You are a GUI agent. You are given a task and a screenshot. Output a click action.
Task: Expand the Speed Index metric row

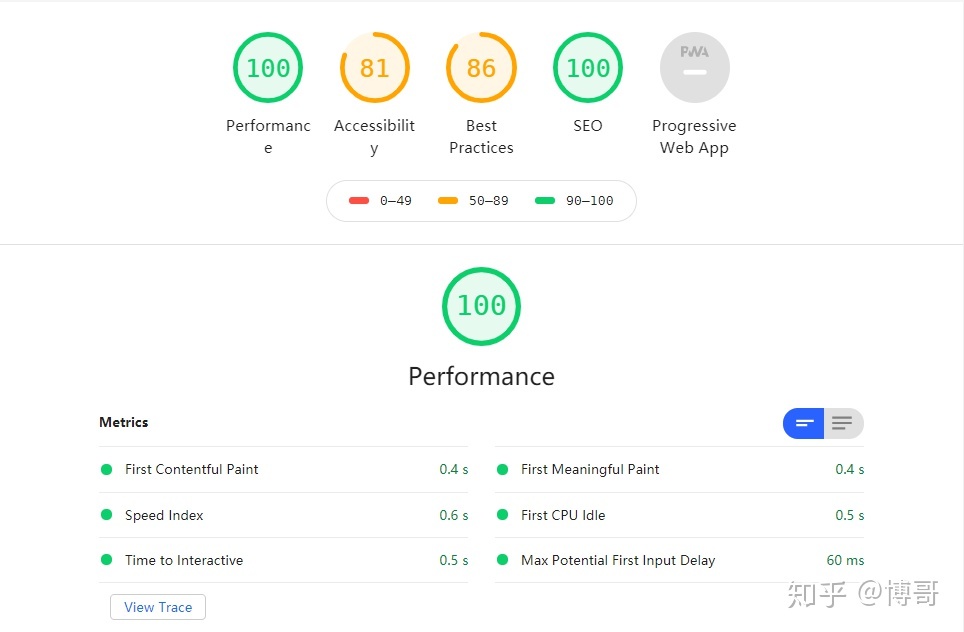pyautogui.click(x=283, y=515)
